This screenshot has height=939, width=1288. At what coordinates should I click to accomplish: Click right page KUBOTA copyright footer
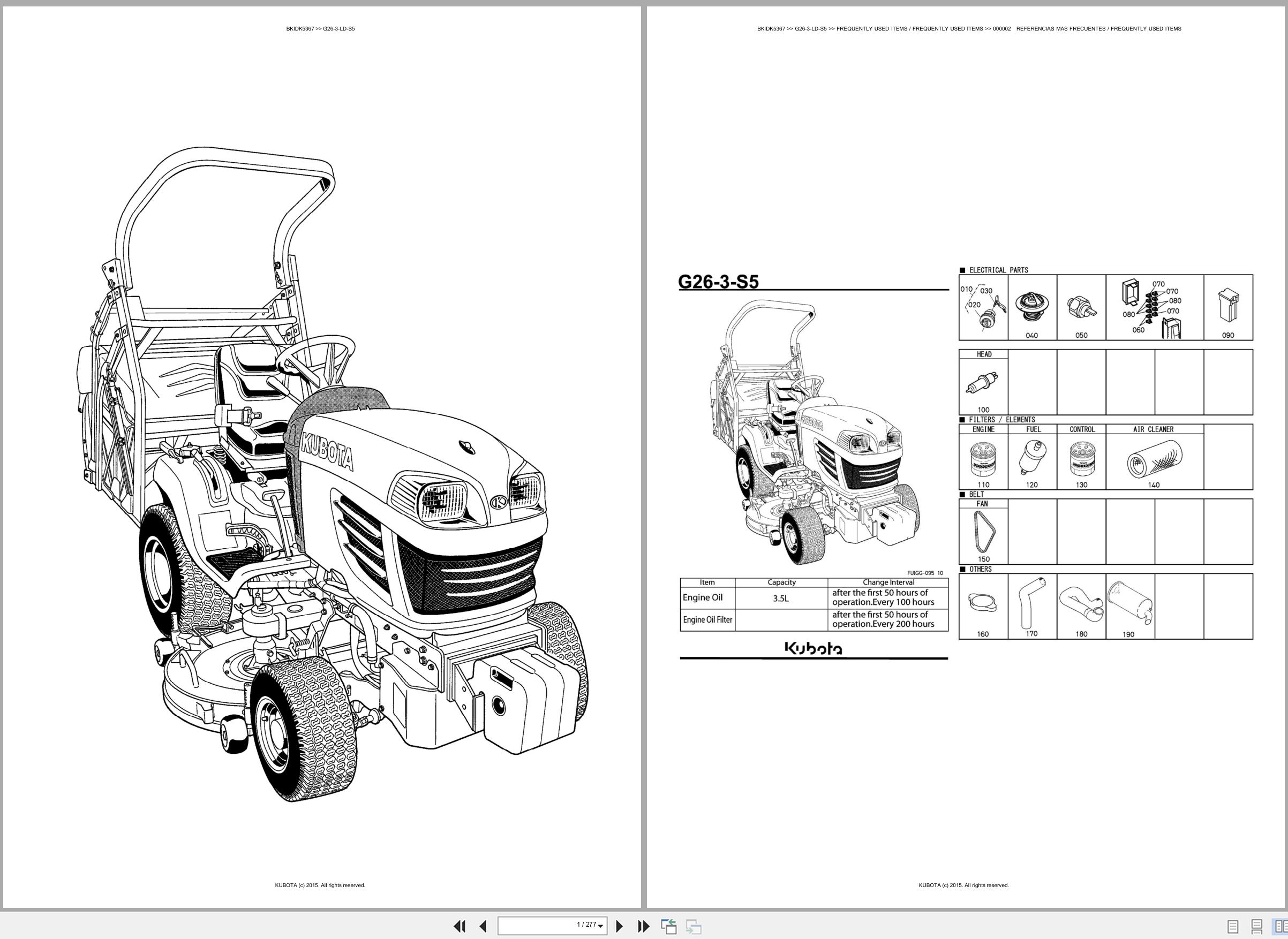coord(964,885)
